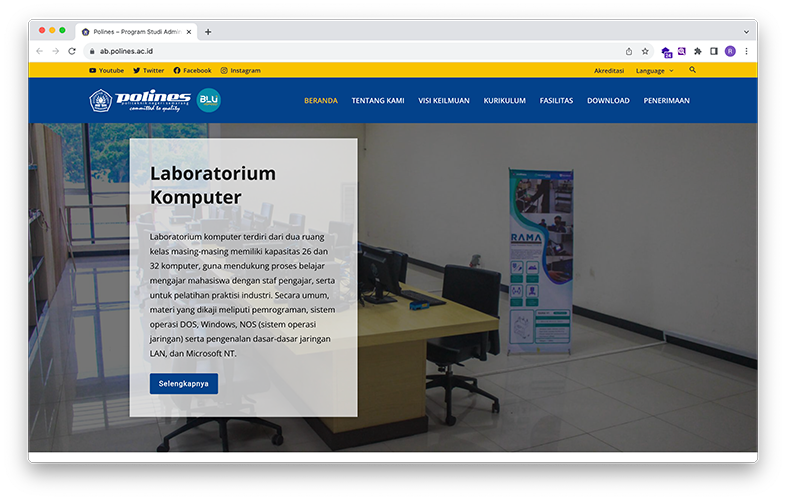
Task: Open the Penerimaan menu item
Action: coord(666,101)
